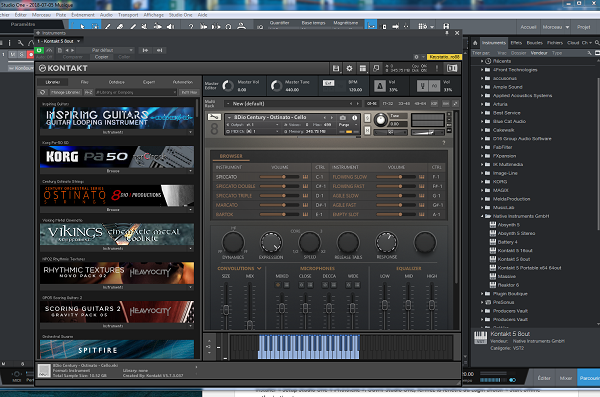
Task: Collapse the Native Instruments GmbH folder
Action: click(x=482, y=216)
